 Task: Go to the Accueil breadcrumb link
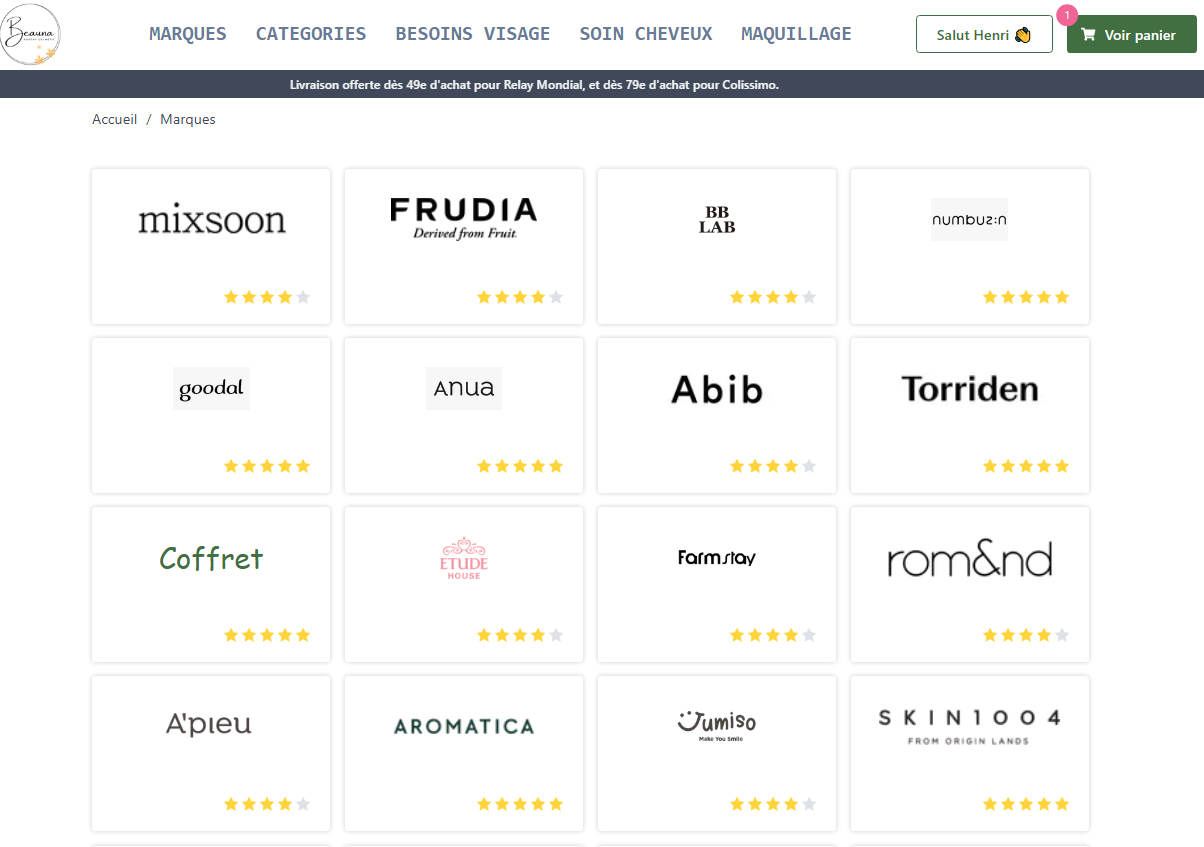click(x=115, y=119)
